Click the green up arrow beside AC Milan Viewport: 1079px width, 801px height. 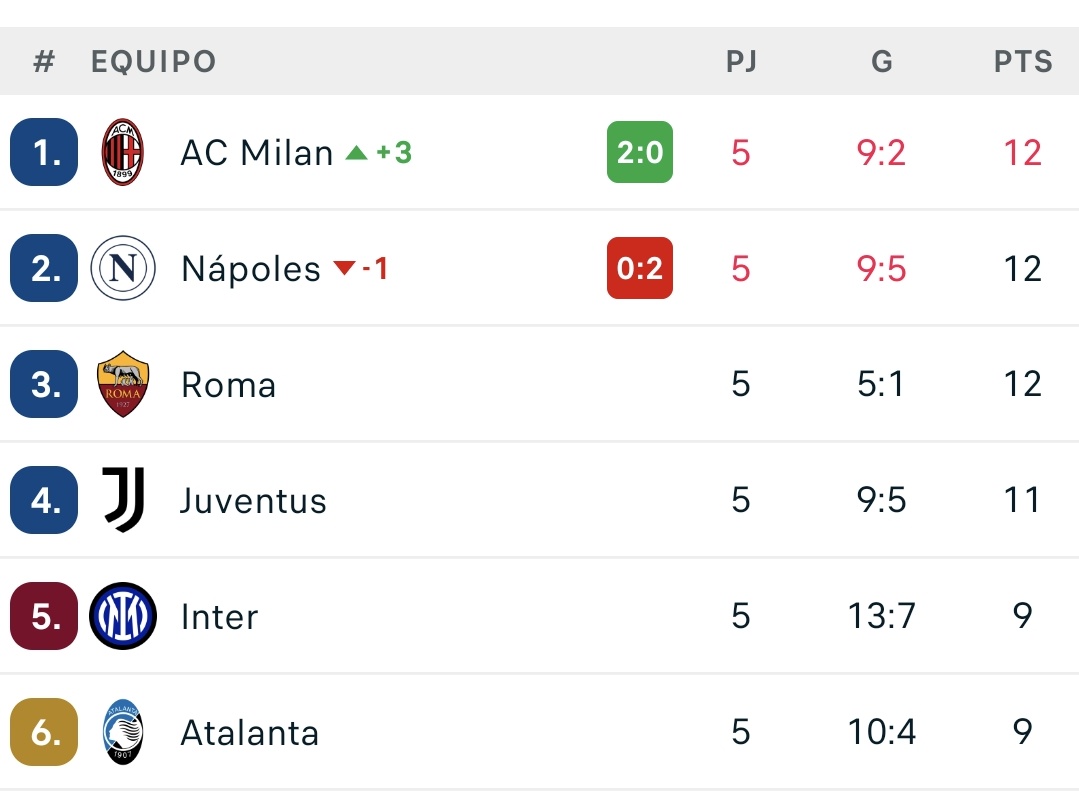tap(356, 153)
